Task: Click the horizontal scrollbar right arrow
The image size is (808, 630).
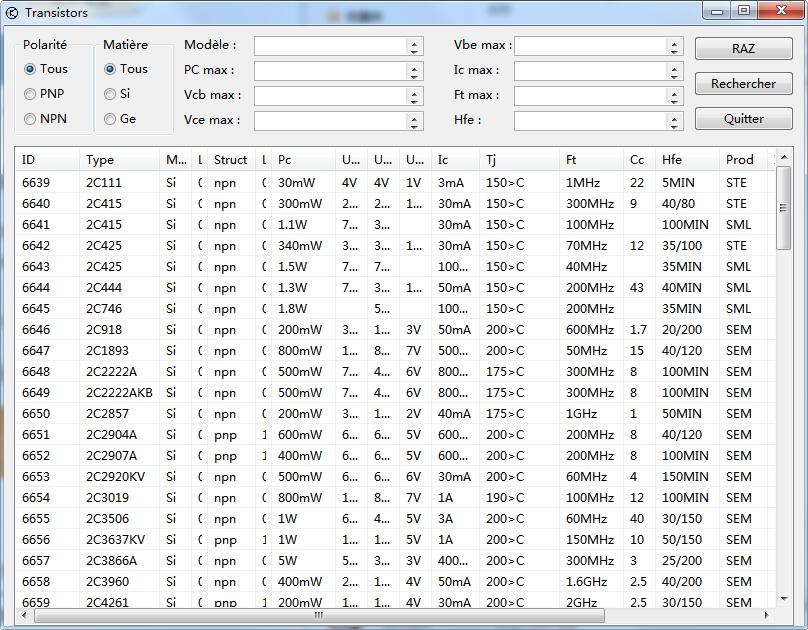Action: coord(768,615)
